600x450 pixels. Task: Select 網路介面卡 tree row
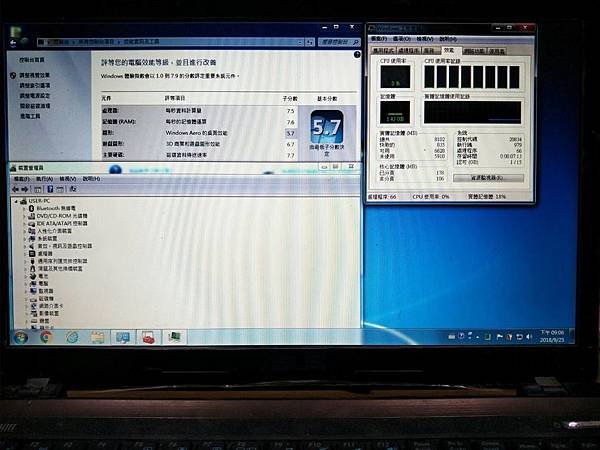point(46,306)
